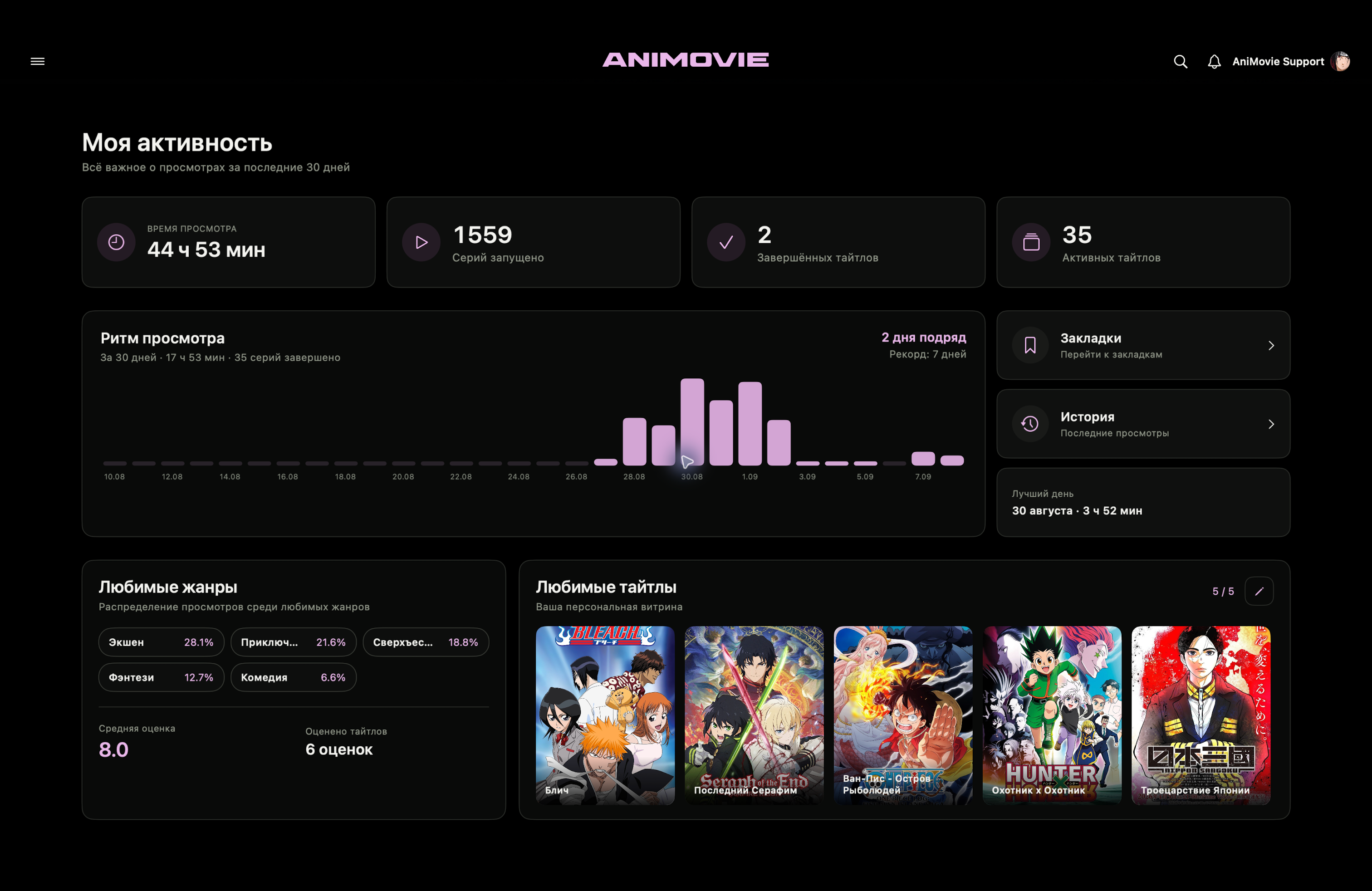Click the checkmark icon for completed titles
The width and height of the screenshot is (1372, 891).
[726, 242]
